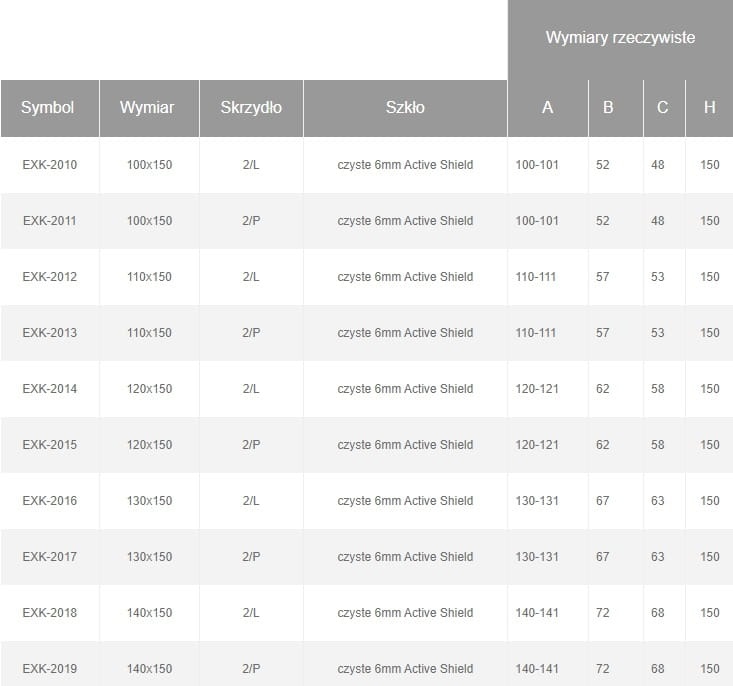
Task: Select the EXK-2019 symbol cell
Action: click(x=50, y=669)
